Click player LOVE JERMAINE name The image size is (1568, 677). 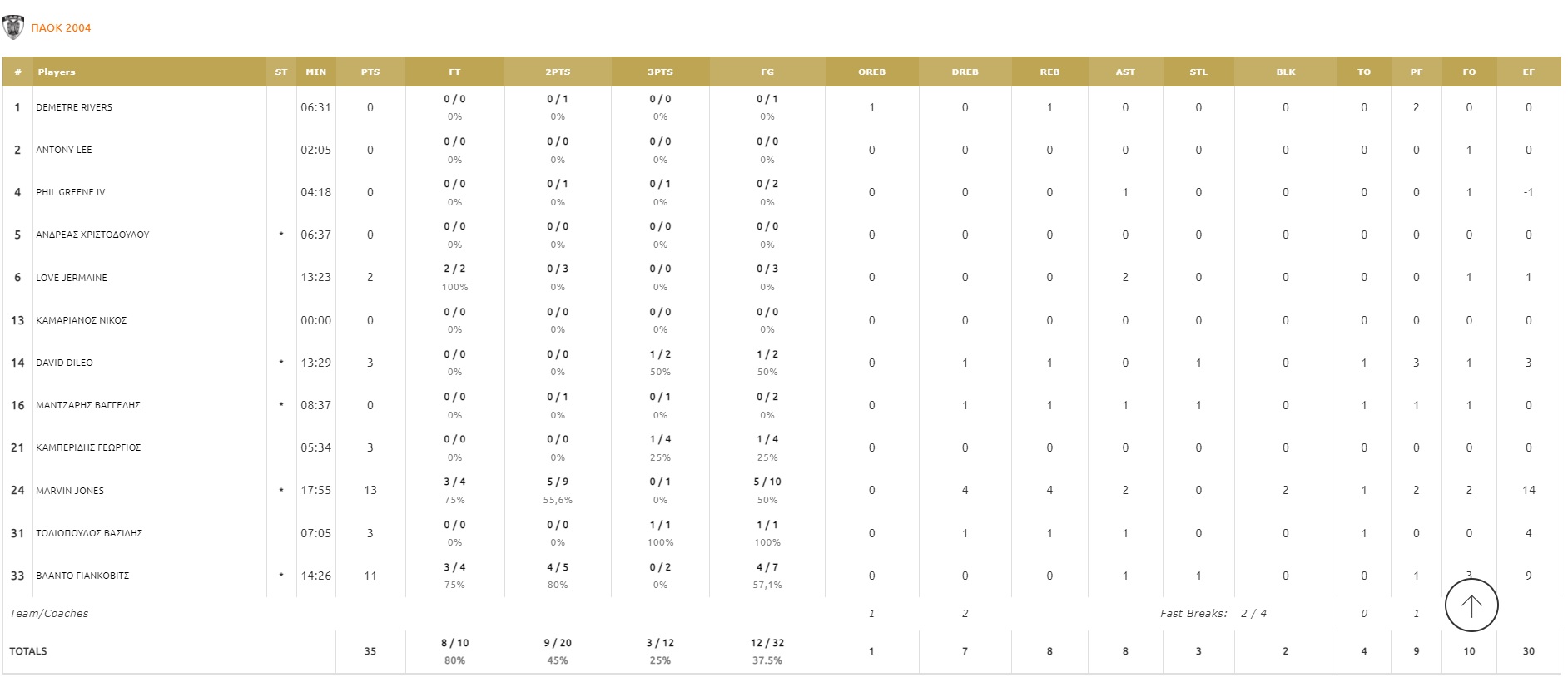pyautogui.click(x=72, y=278)
